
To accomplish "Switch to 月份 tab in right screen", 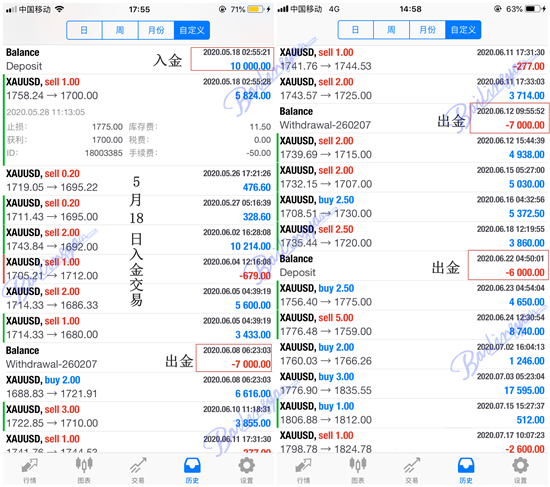I will coord(427,30).
